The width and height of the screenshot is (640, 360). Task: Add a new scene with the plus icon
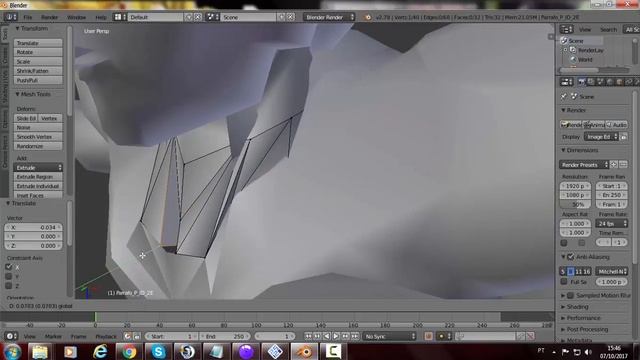coord(281,17)
